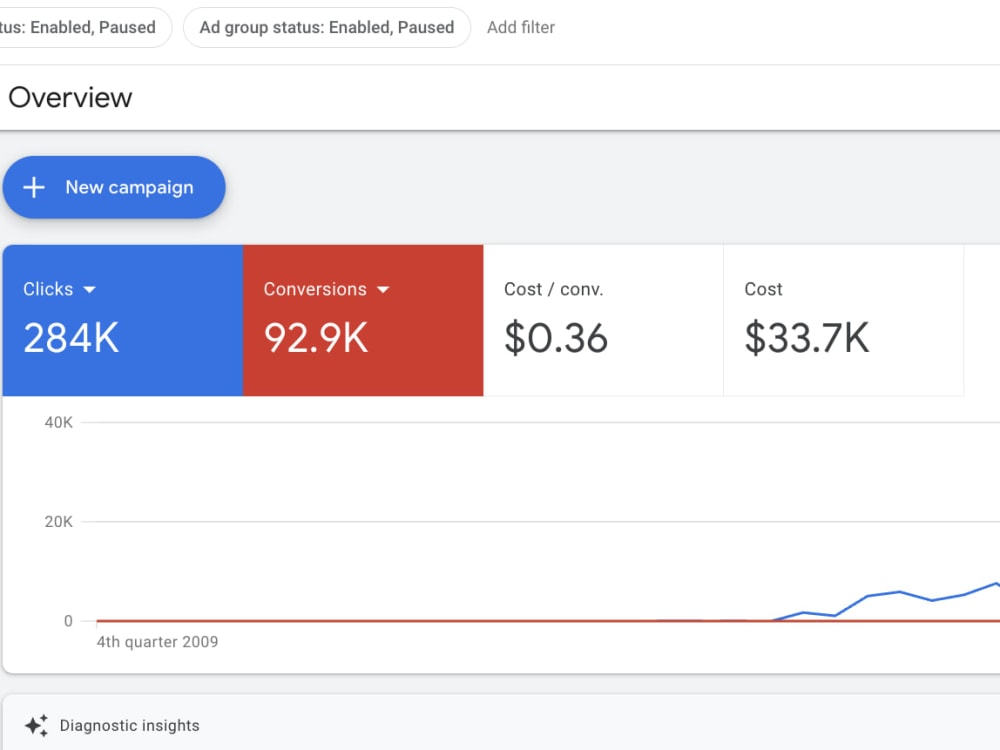Click the 40K gridline label on chart
1000x750 pixels.
pos(59,422)
